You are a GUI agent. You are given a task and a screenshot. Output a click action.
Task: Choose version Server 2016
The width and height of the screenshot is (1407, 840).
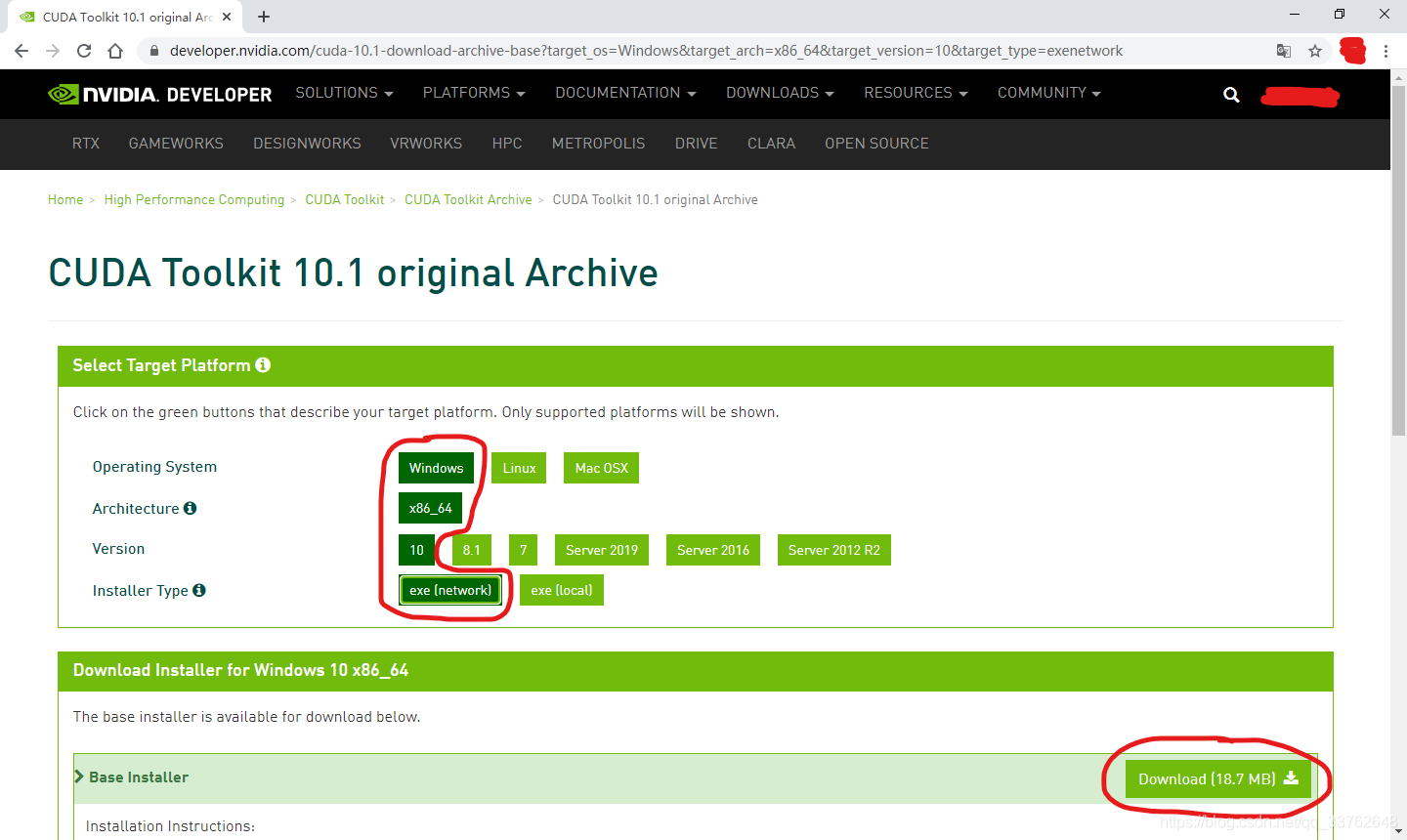click(713, 550)
